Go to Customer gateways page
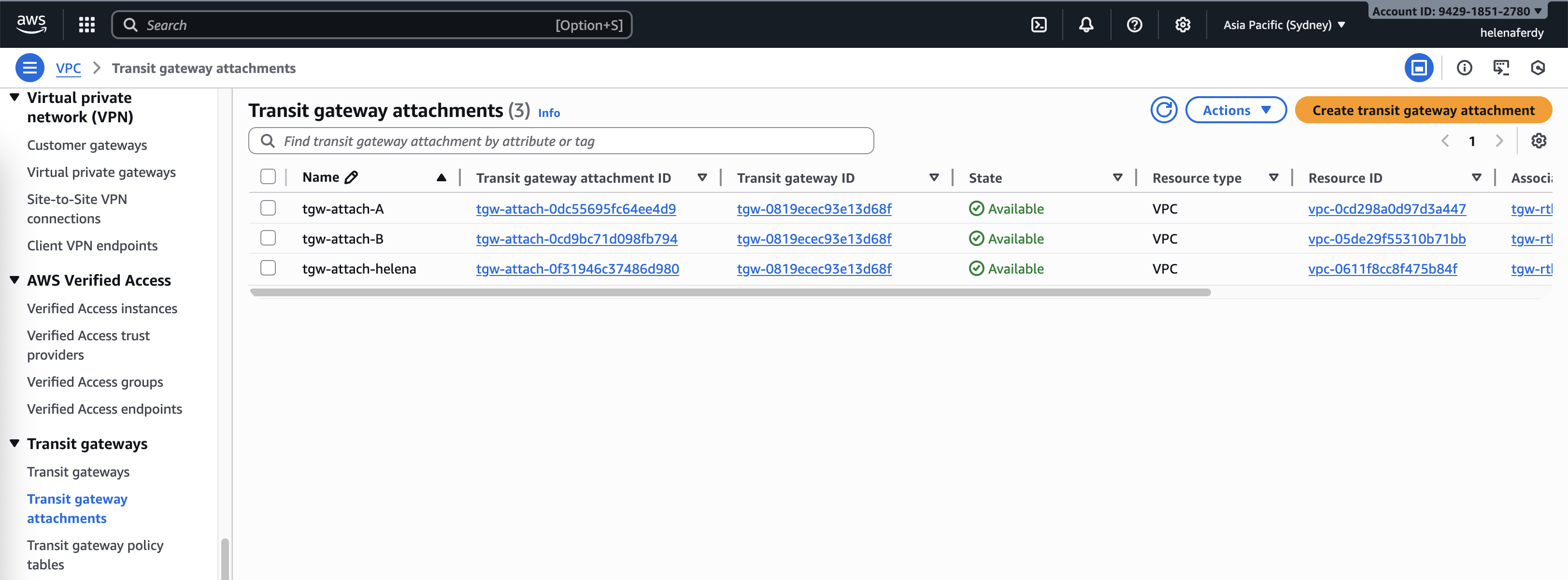Viewport: 1568px width, 580px height. tap(87, 145)
